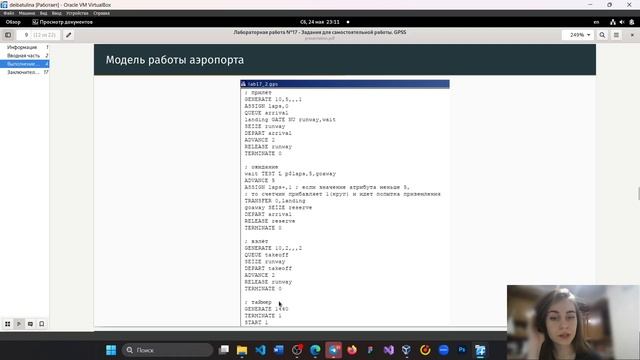640x360 pixels.
Task: Open the document search magnifier
Action: pos(602,35)
